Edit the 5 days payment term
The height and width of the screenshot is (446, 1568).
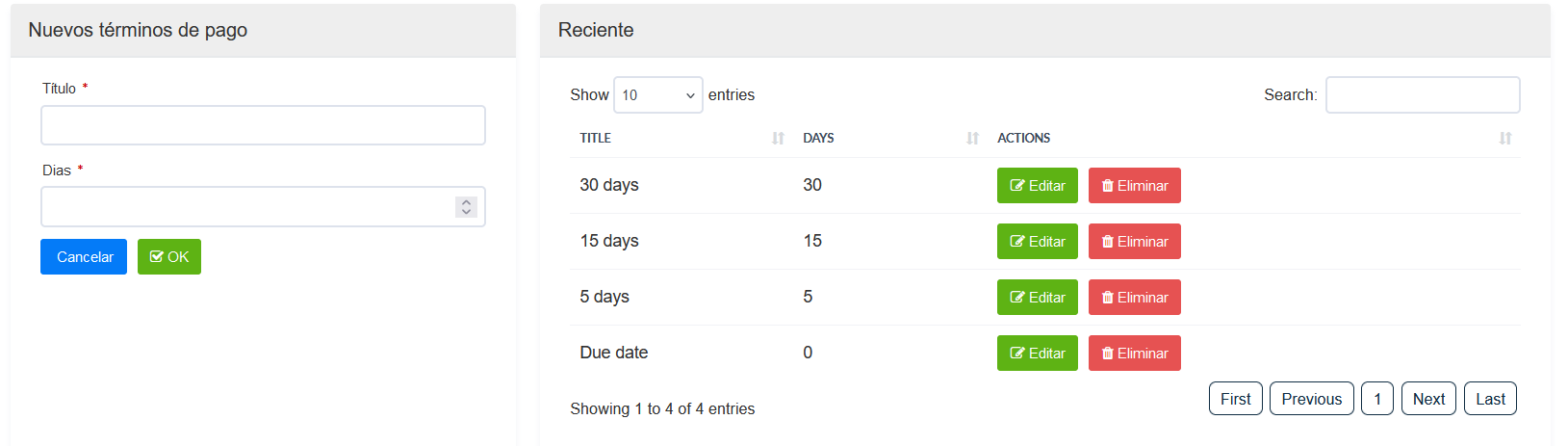pos(1037,298)
